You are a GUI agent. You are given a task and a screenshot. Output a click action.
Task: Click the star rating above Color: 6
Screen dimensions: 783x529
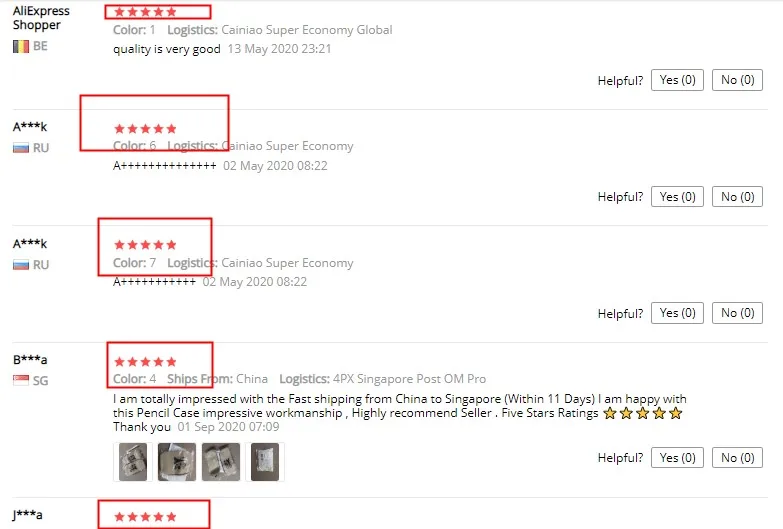pos(145,129)
